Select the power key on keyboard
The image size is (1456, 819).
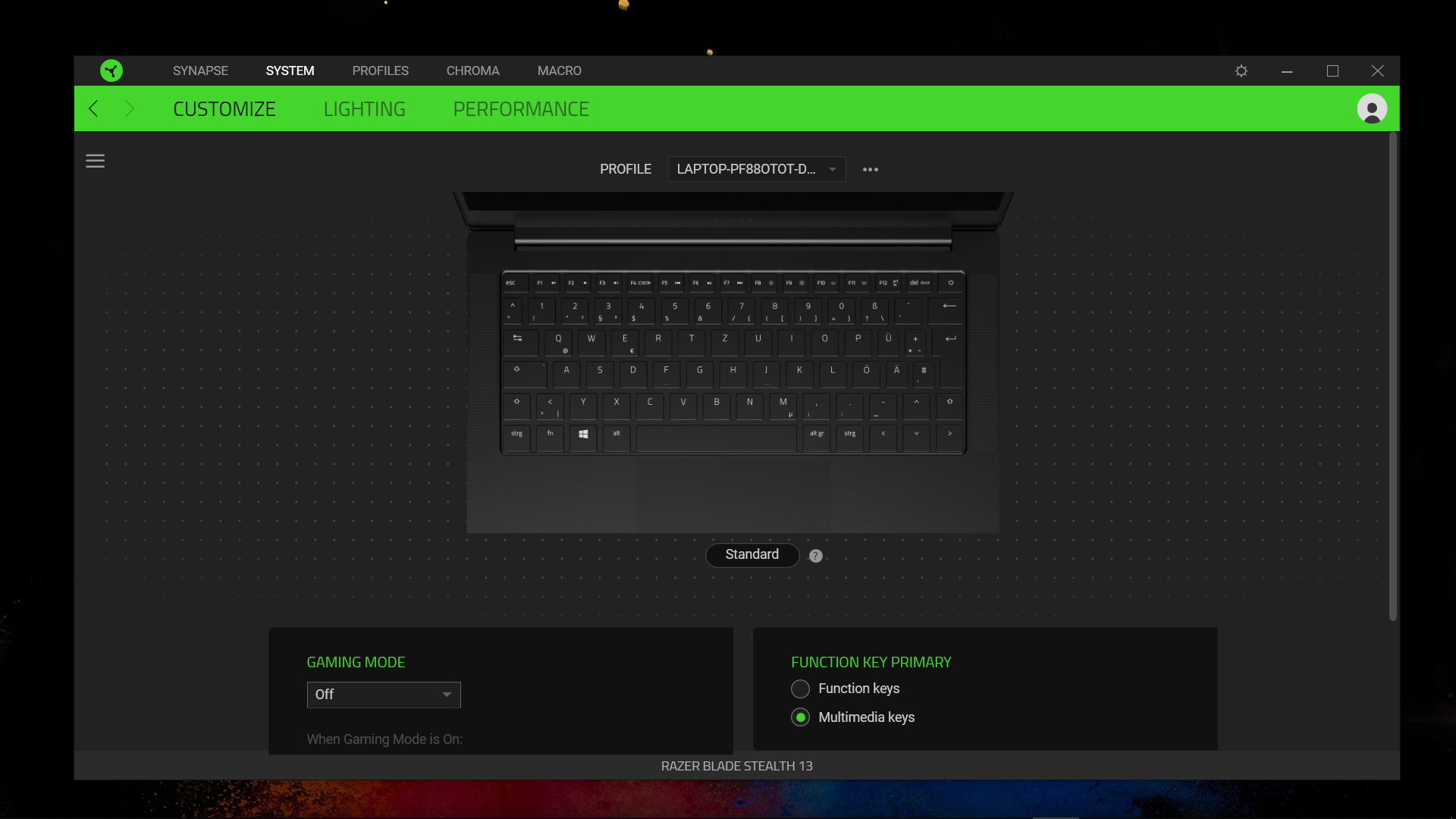tap(951, 284)
